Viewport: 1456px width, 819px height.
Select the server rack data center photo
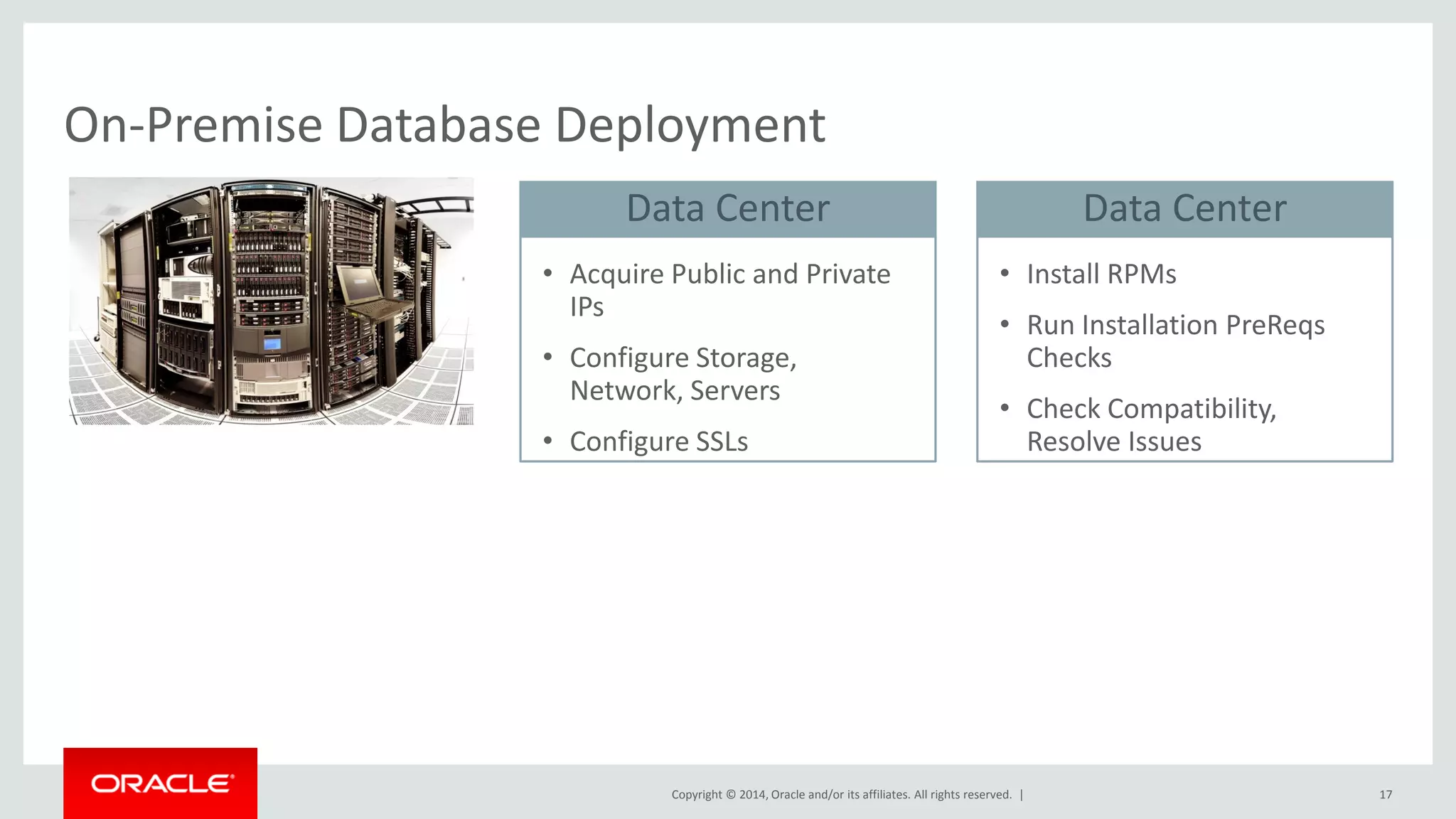(x=272, y=301)
